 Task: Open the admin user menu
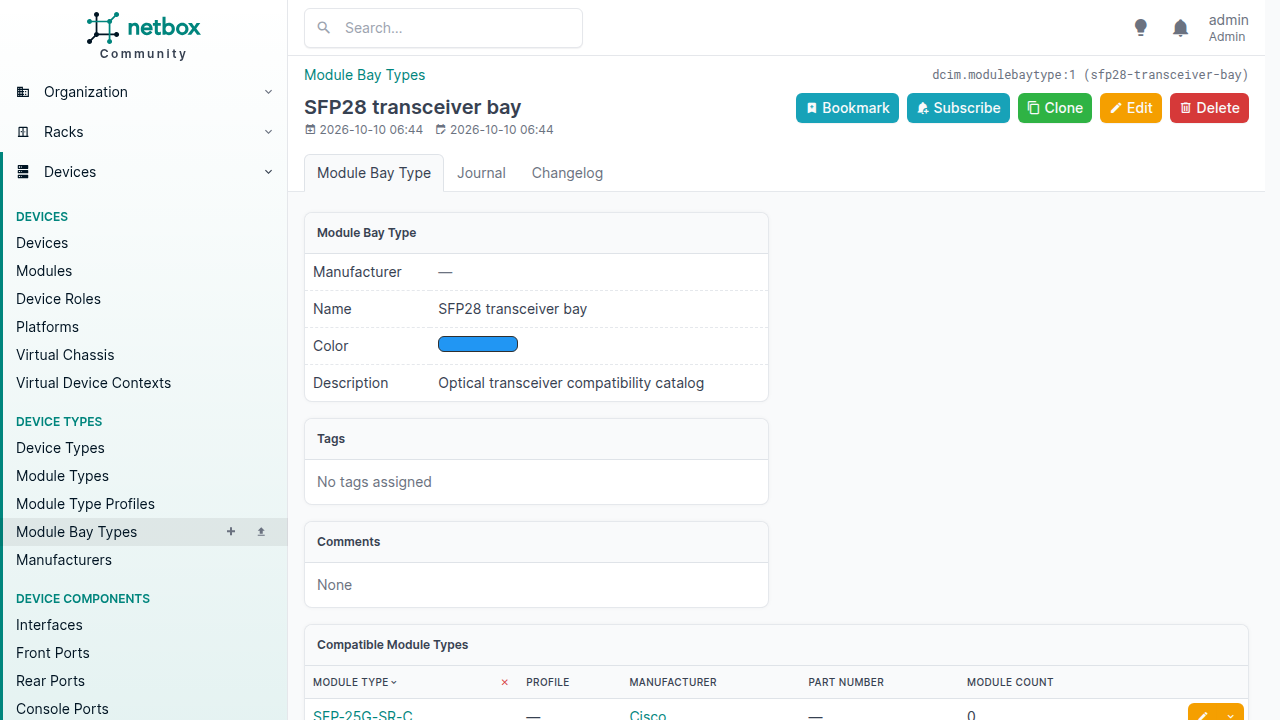click(x=1228, y=28)
